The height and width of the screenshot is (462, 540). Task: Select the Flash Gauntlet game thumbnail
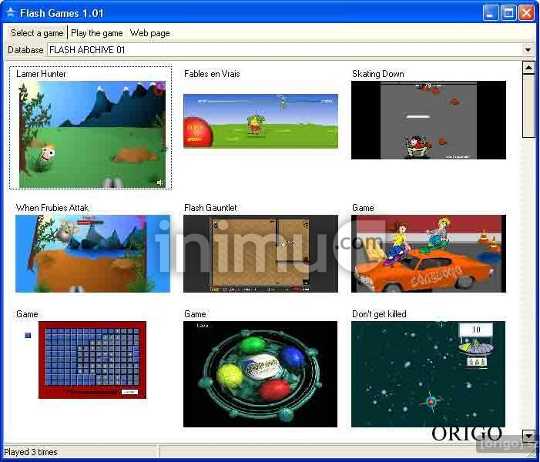click(x=260, y=254)
